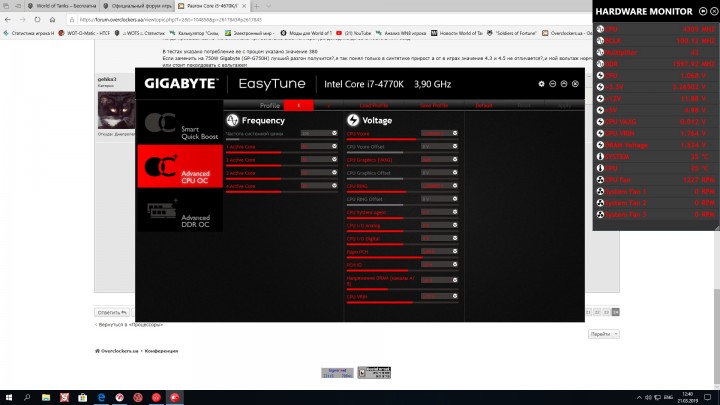Open CPU Vcore Offset dropdown
The height and width of the screenshot is (405, 720).
[455, 146]
